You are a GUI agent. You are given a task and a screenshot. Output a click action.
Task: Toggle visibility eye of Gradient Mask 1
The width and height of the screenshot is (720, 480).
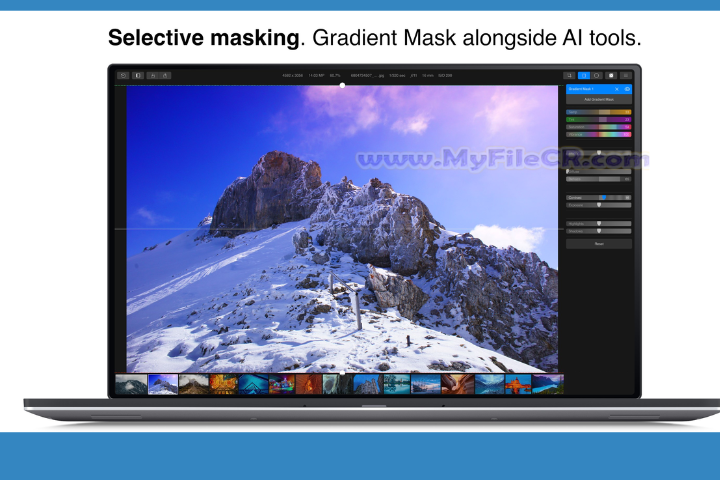pyautogui.click(x=627, y=89)
